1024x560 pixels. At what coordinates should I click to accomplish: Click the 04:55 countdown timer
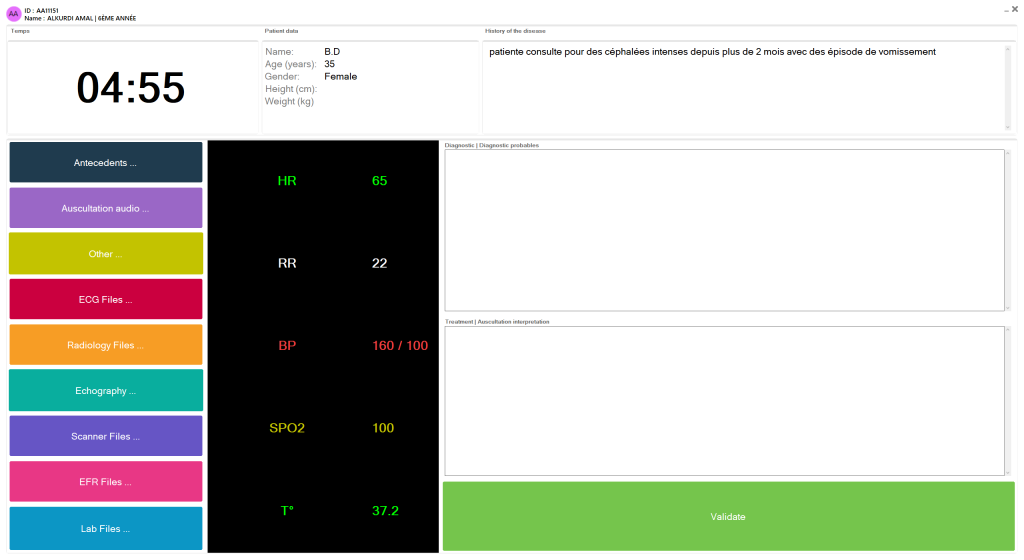pyautogui.click(x=131, y=88)
